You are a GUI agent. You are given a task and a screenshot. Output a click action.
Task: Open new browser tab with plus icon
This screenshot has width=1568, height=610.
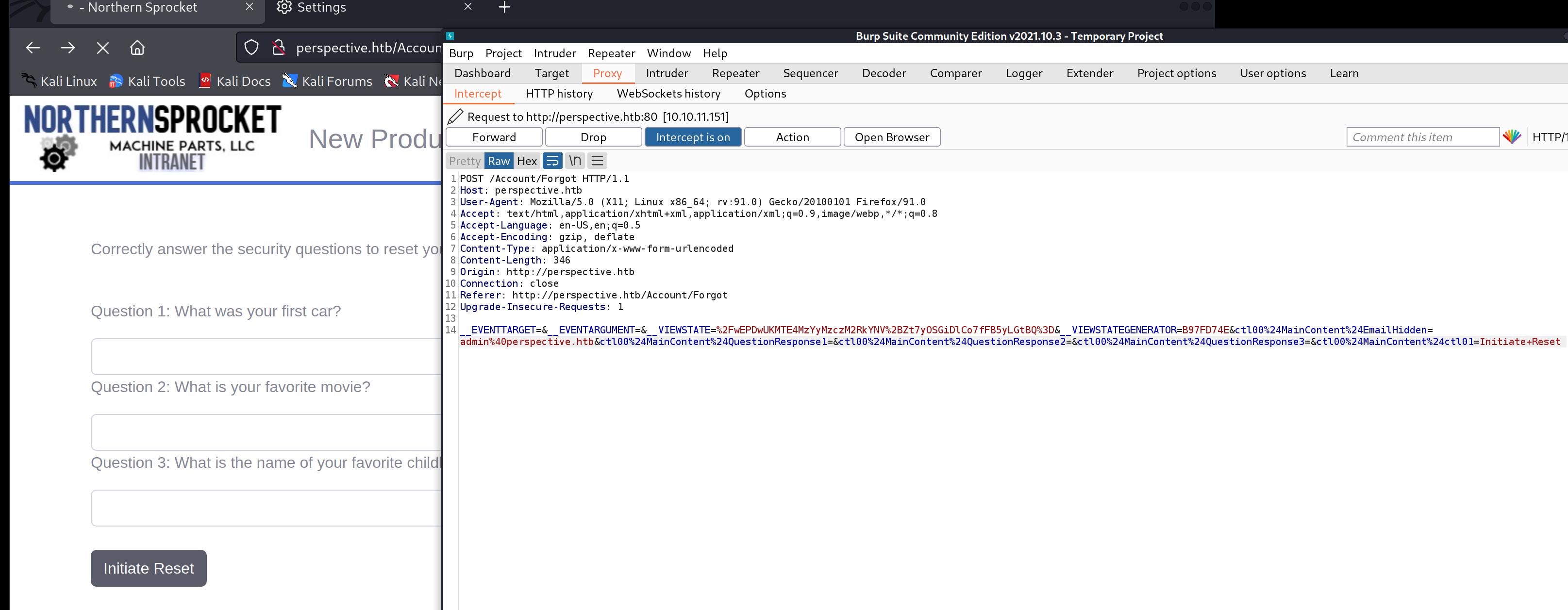(x=504, y=7)
